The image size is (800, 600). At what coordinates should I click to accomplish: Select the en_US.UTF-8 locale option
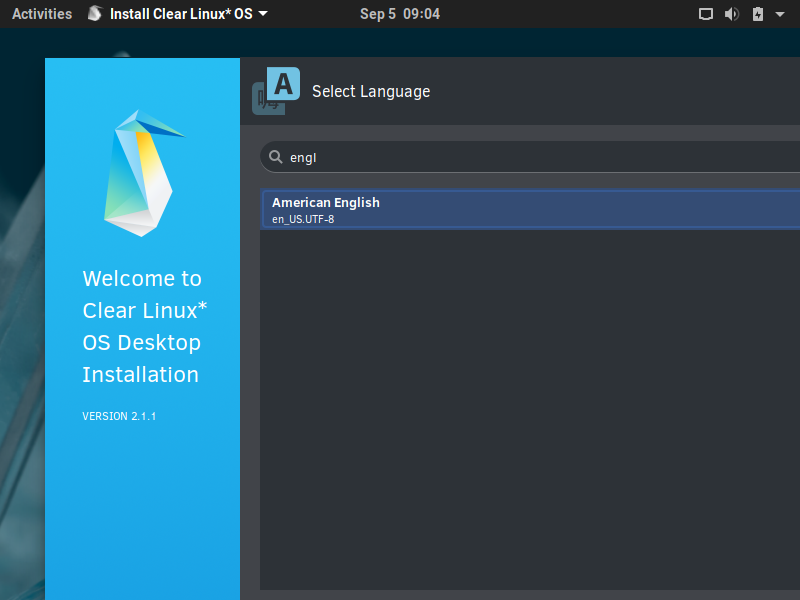[x=300, y=218]
